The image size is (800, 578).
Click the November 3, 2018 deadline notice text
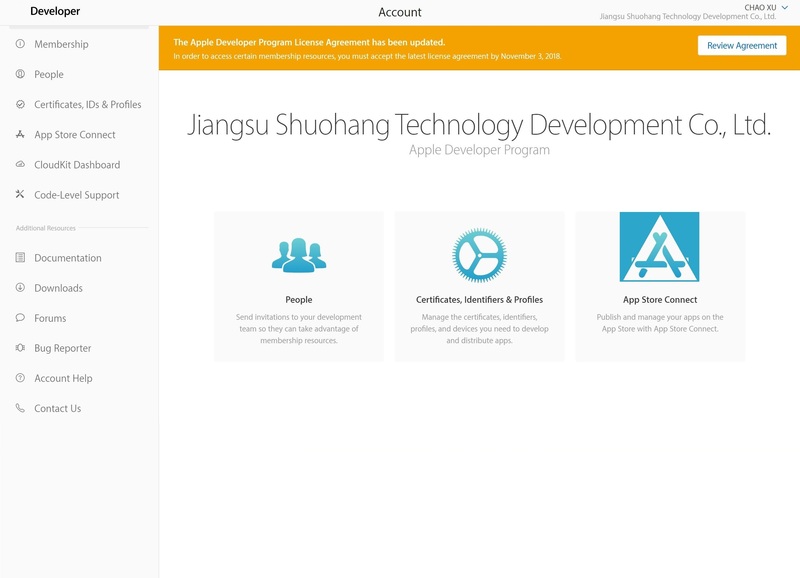point(367,56)
